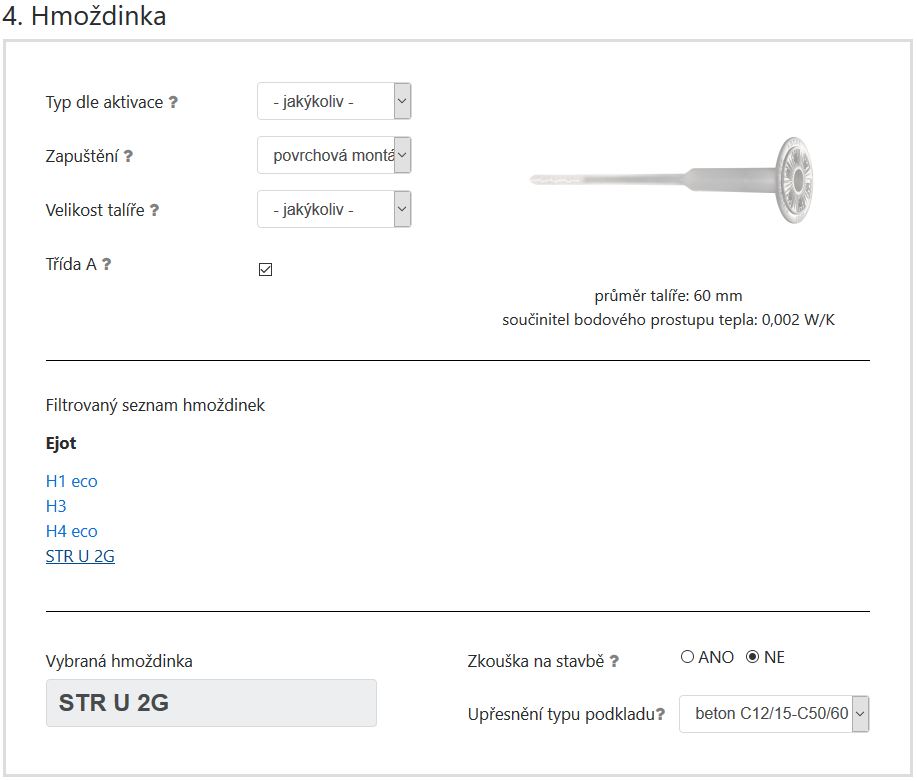The width and height of the screenshot is (917, 781).
Task: Open Typ dle aktivace dropdown
Action: click(x=335, y=101)
